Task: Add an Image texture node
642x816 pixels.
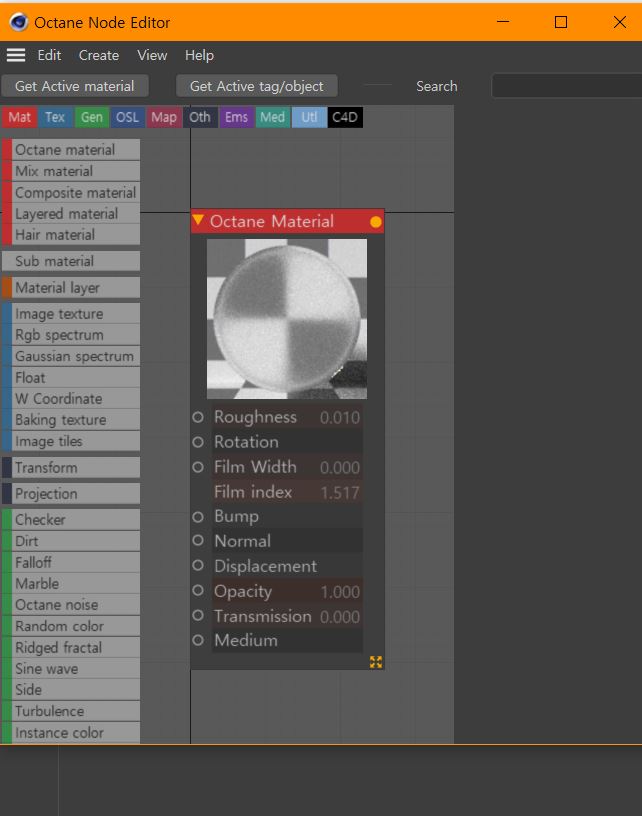Action: point(71,314)
